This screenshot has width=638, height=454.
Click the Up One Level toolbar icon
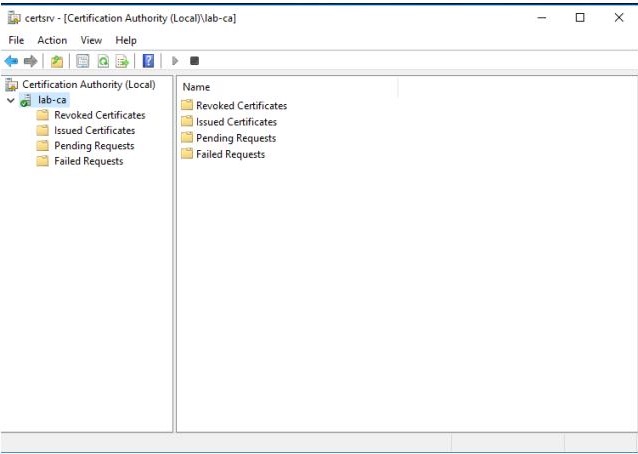click(57, 61)
